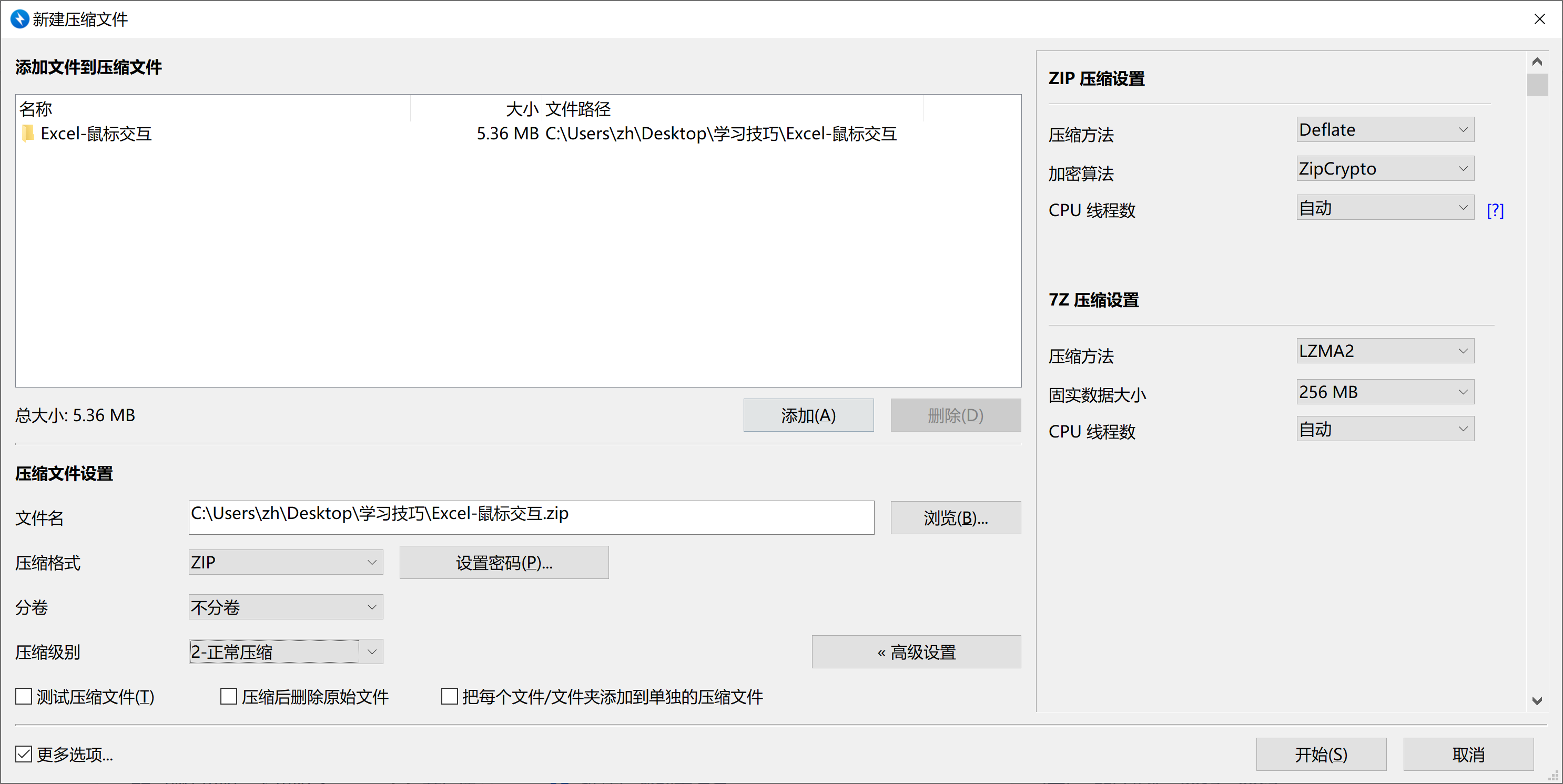
Task: Open 设置密码(P)... dialog
Action: click(x=504, y=563)
